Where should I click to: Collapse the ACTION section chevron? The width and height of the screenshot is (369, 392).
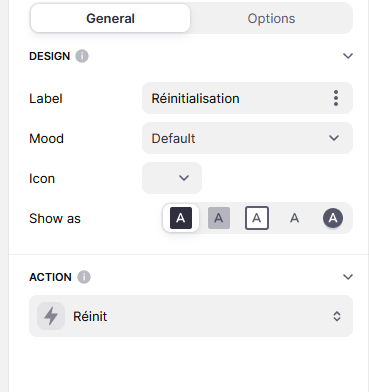point(348,277)
